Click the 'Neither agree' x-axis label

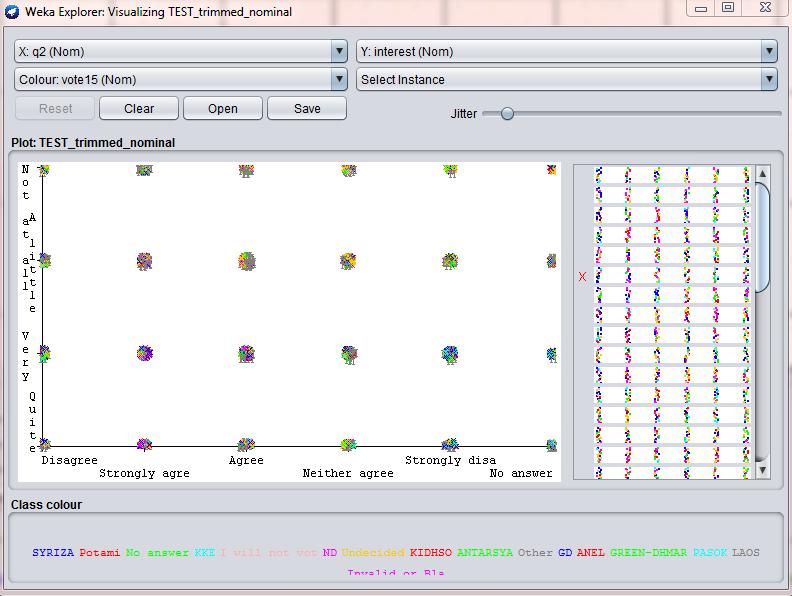tap(348, 473)
